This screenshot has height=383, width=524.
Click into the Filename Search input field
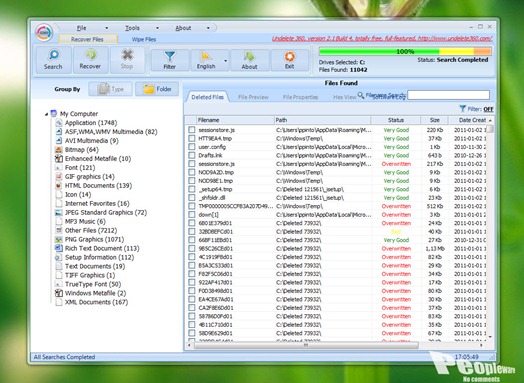[x=448, y=95]
